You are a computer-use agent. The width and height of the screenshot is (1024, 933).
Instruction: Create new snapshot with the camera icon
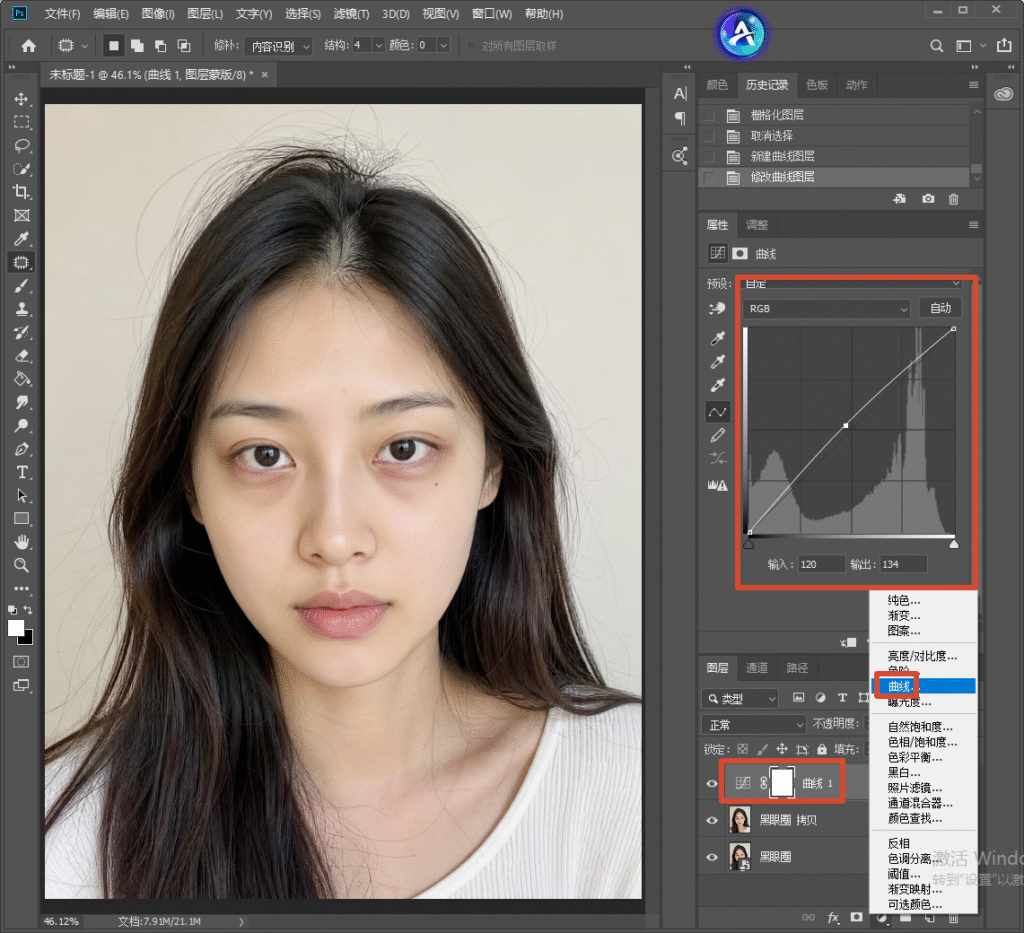(x=928, y=198)
